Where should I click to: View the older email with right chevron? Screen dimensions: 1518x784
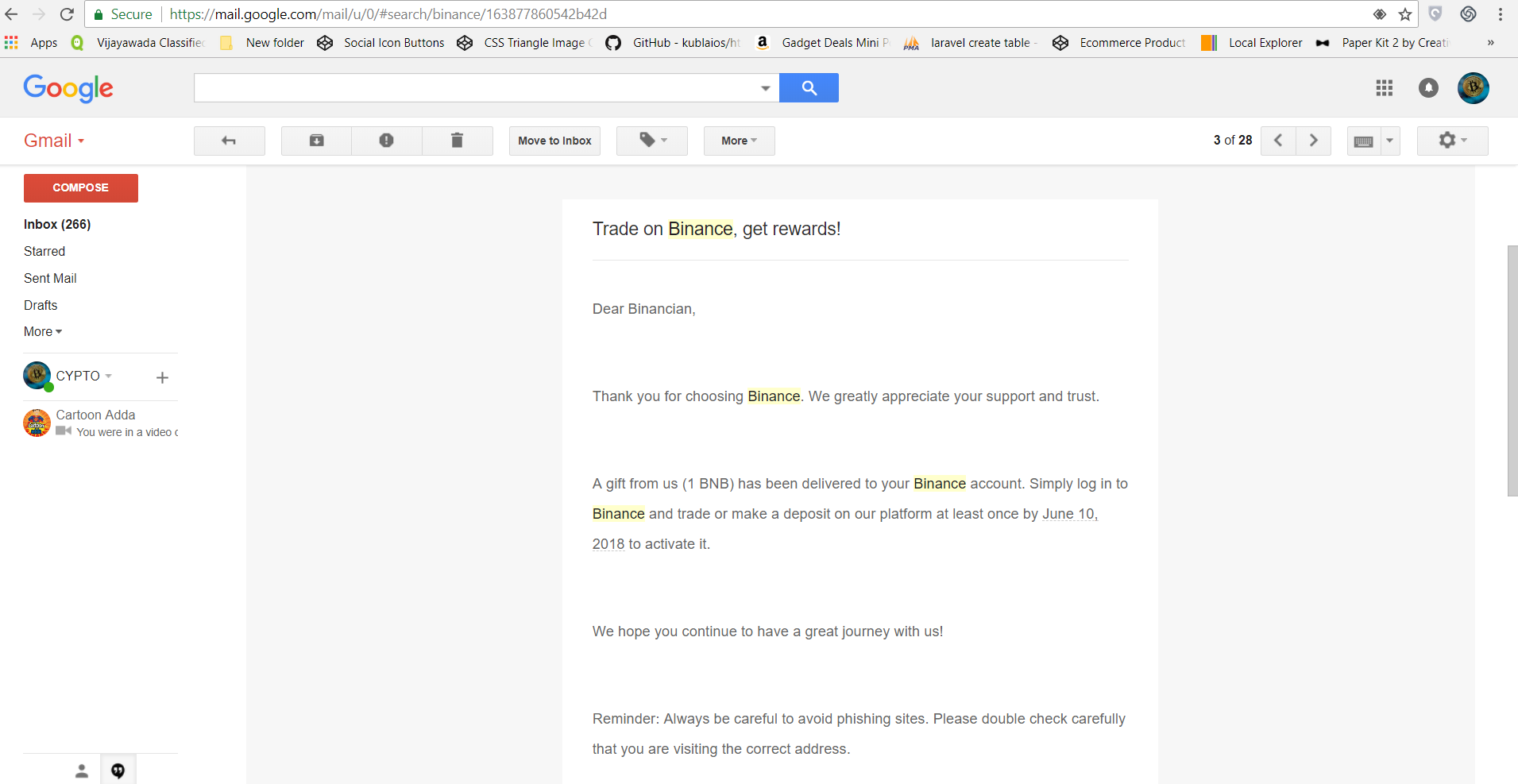[x=1314, y=141]
